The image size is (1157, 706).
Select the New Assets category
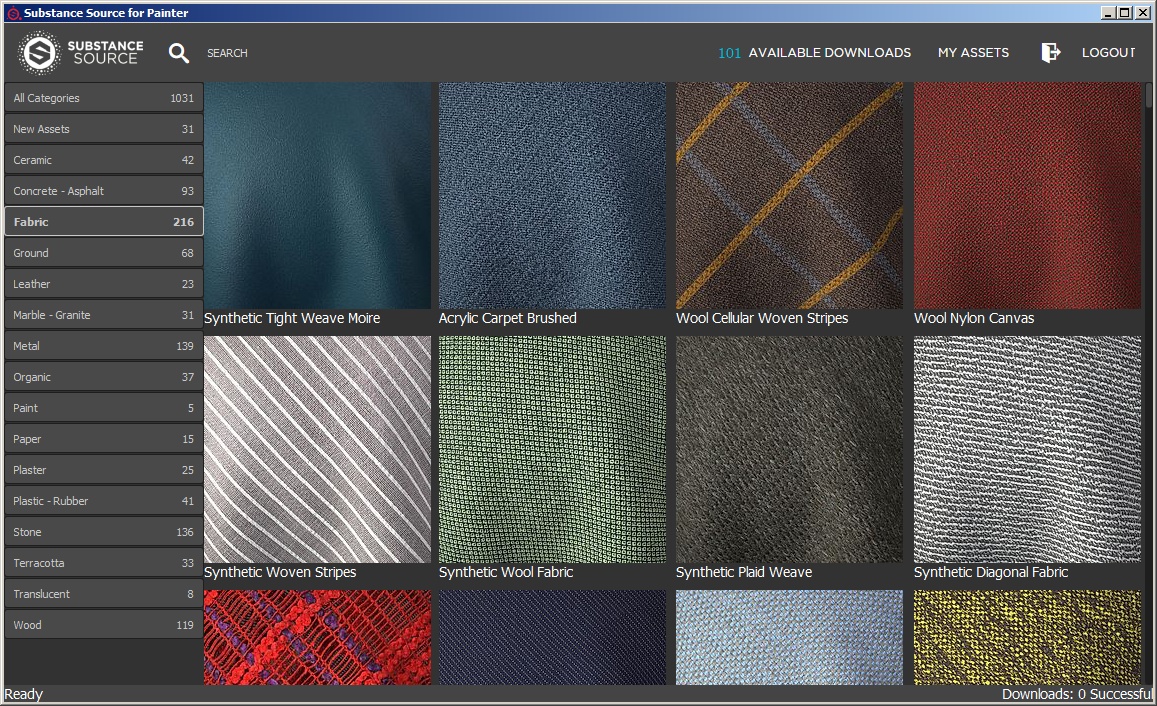(x=103, y=129)
